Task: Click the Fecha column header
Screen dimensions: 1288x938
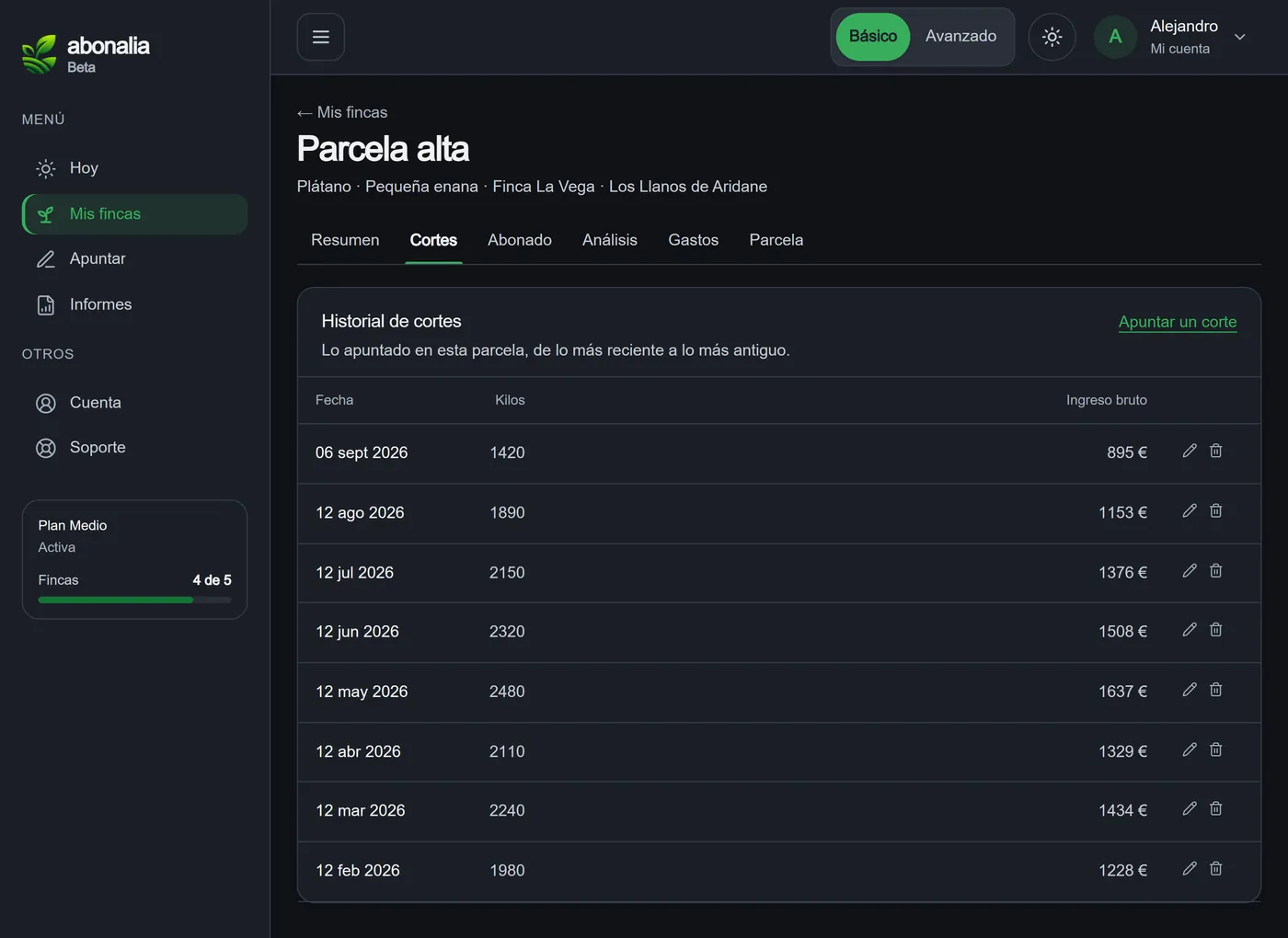Action: [334, 400]
